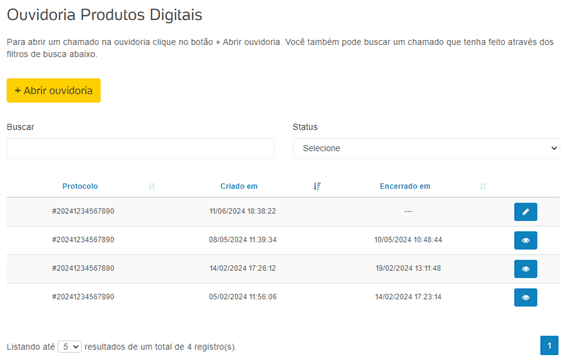This screenshot has height=360, width=567.
Task: Click the Criado em descending sort icon
Action: tap(317, 186)
